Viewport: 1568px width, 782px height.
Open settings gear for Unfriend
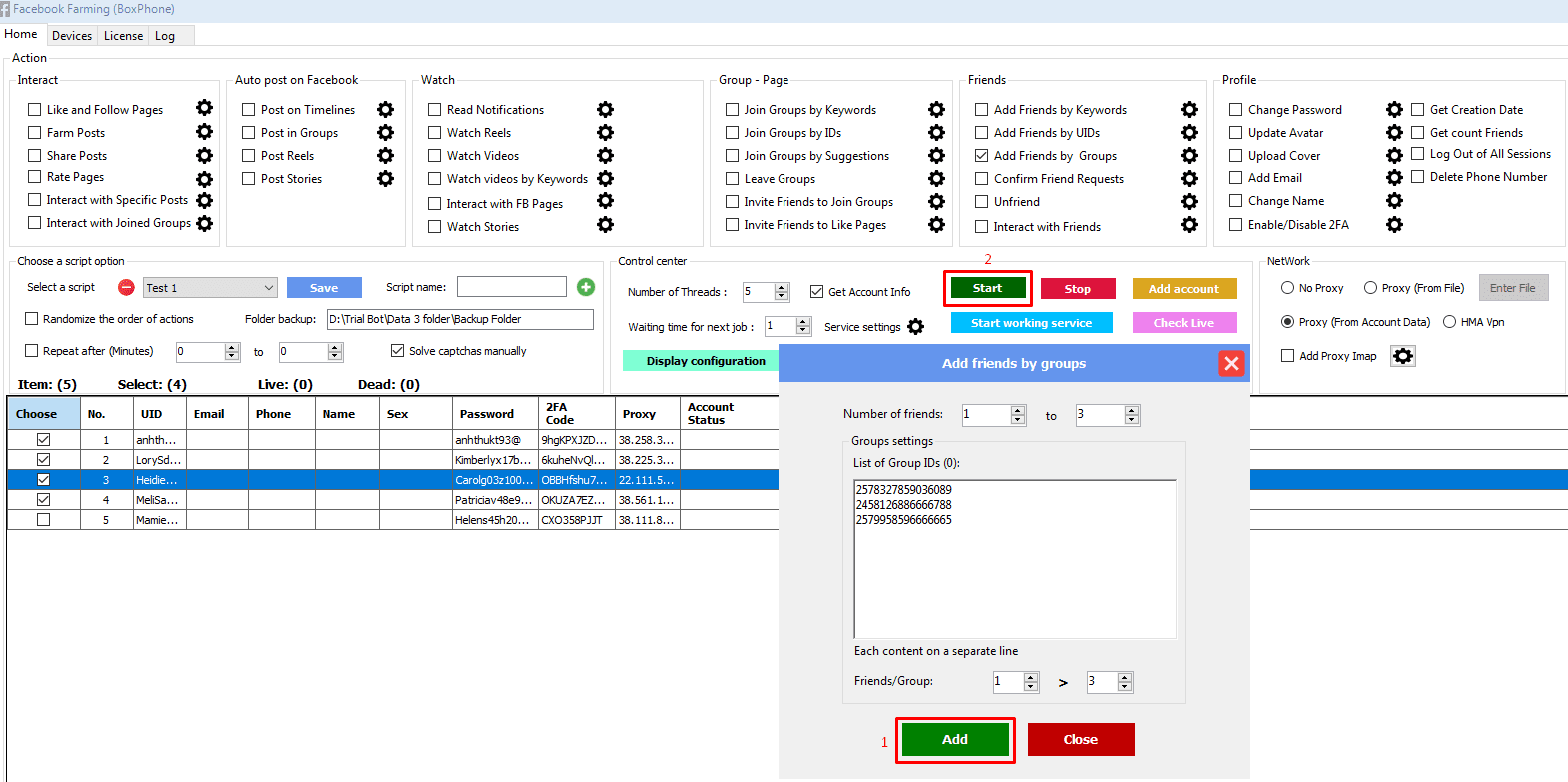[x=1189, y=201]
